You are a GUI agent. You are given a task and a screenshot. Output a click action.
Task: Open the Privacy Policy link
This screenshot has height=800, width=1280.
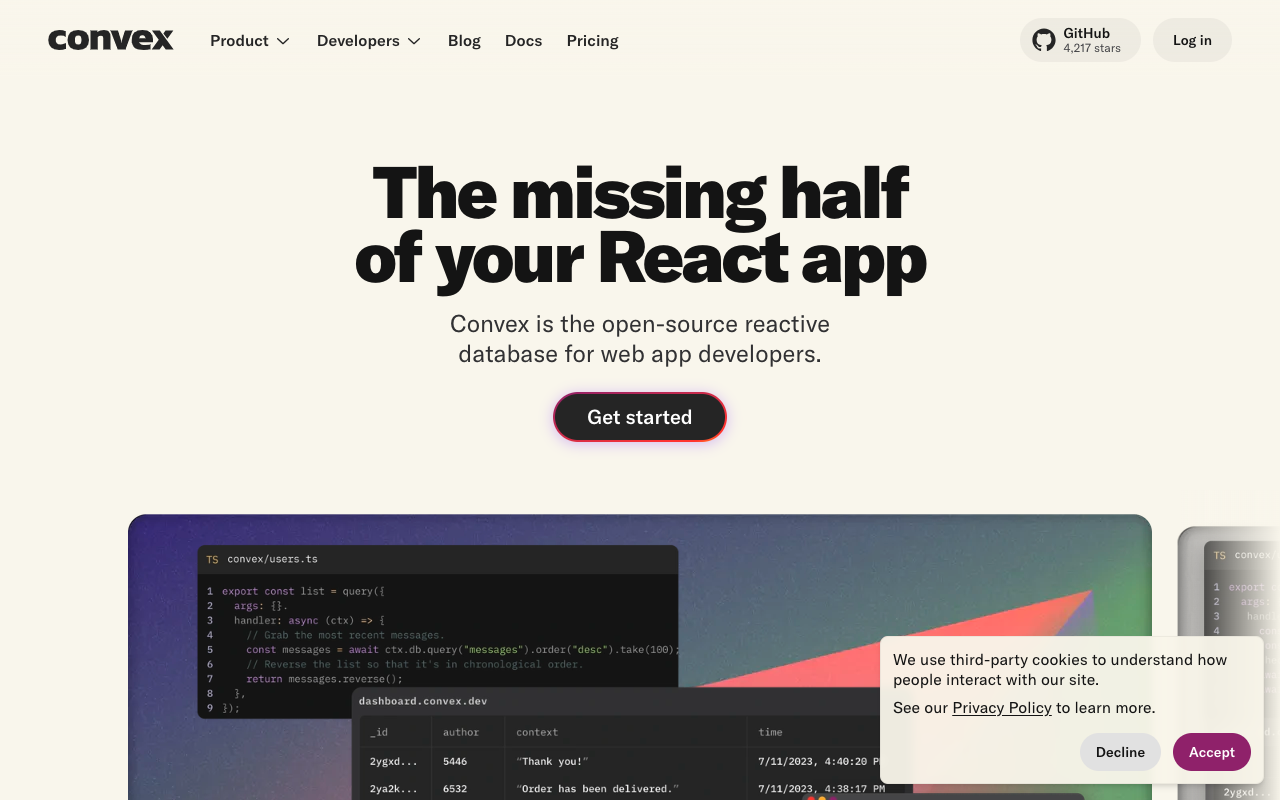[x=1002, y=707]
